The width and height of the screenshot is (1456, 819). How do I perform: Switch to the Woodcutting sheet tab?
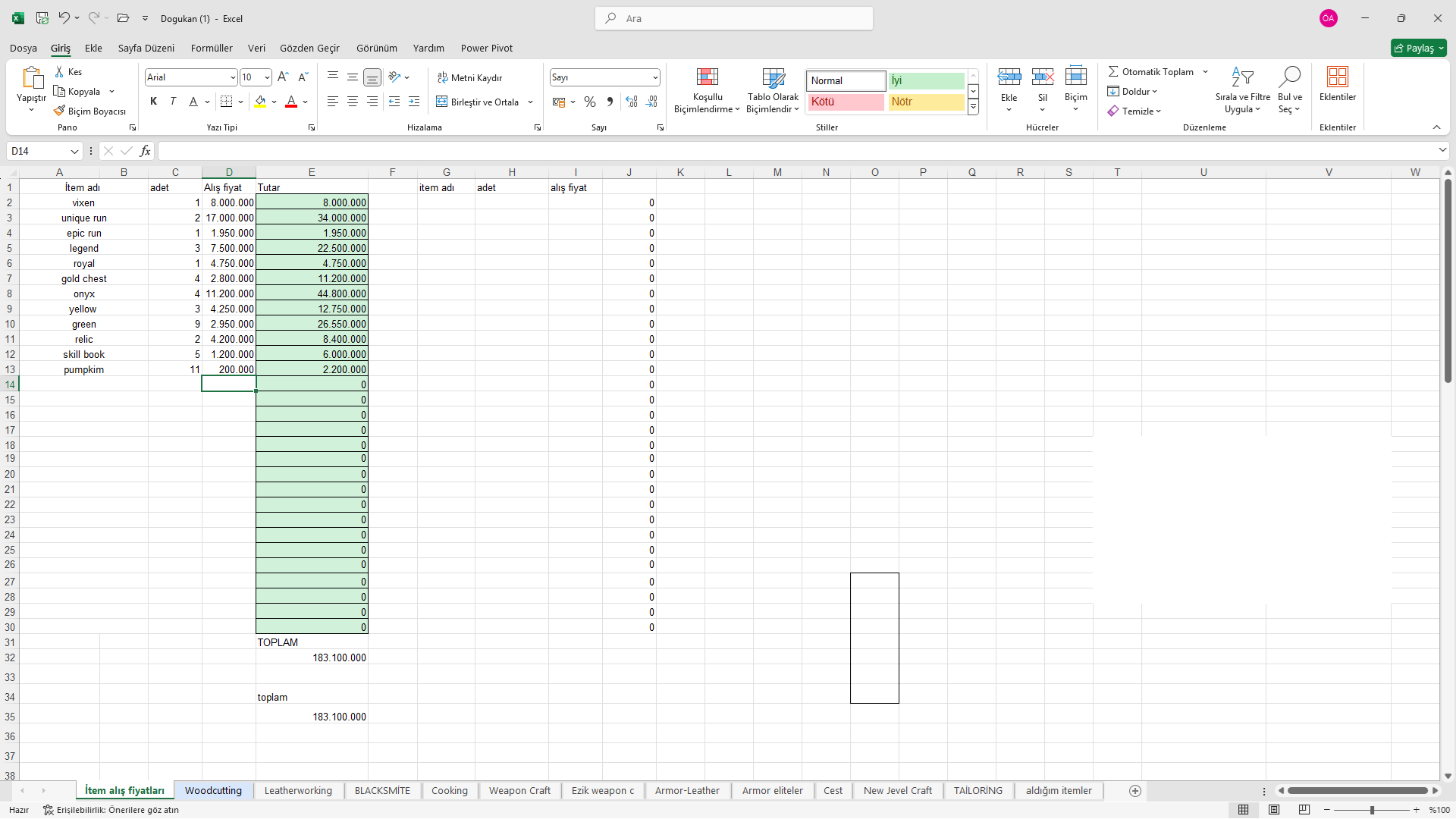[213, 791]
